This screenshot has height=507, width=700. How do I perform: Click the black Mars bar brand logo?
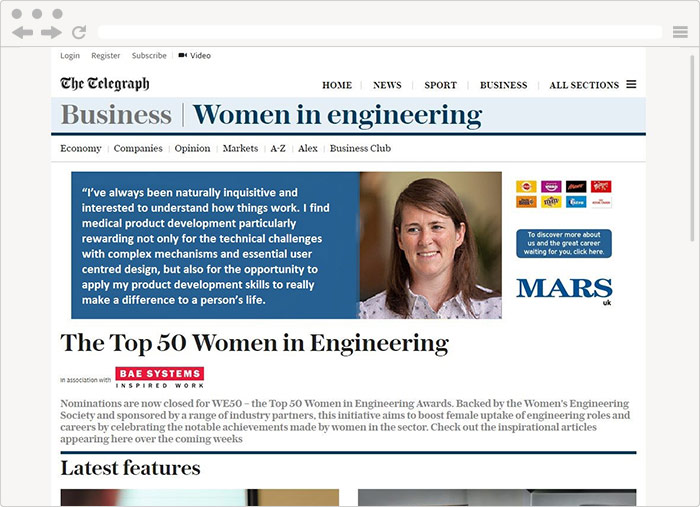[x=576, y=186]
